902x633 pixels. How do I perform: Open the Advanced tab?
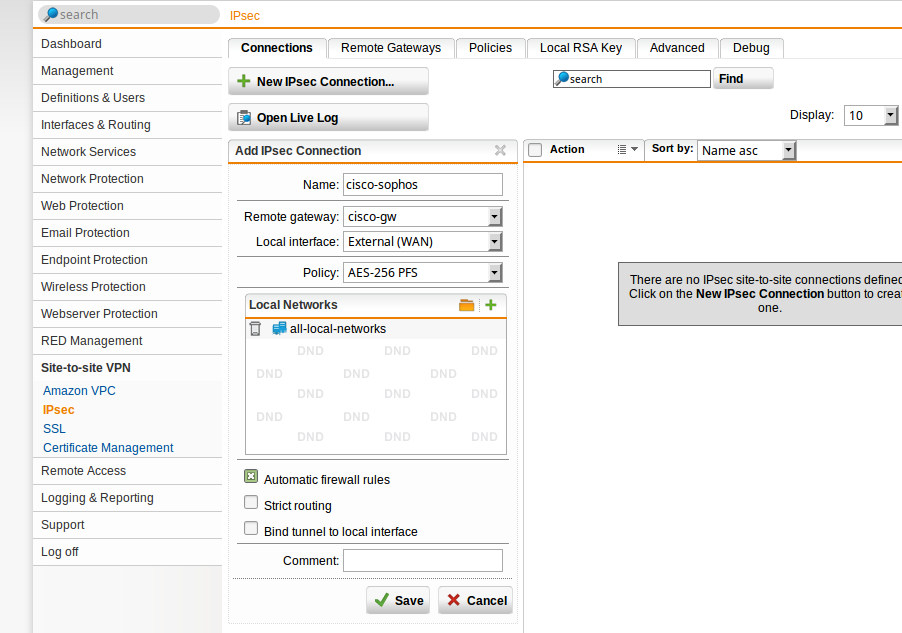coord(677,47)
